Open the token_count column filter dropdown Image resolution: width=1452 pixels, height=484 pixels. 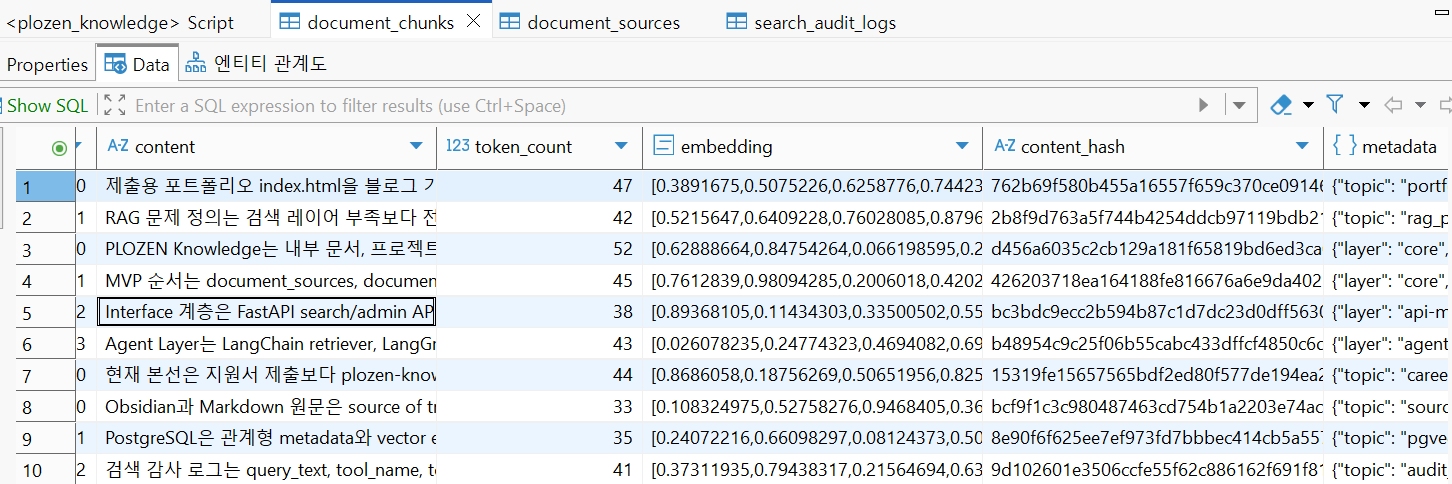point(623,147)
